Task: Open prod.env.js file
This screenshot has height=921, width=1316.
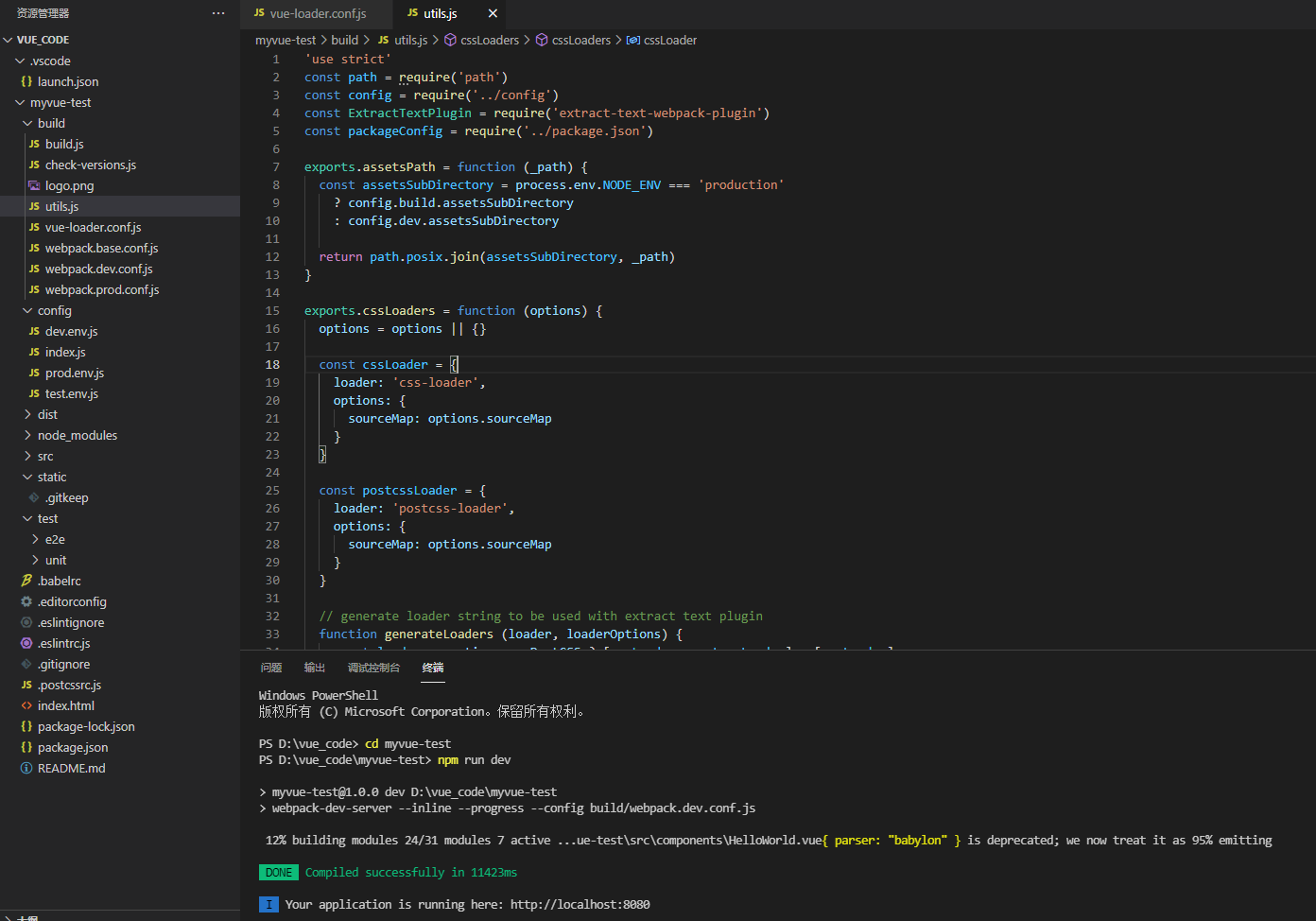Action: [120, 373]
